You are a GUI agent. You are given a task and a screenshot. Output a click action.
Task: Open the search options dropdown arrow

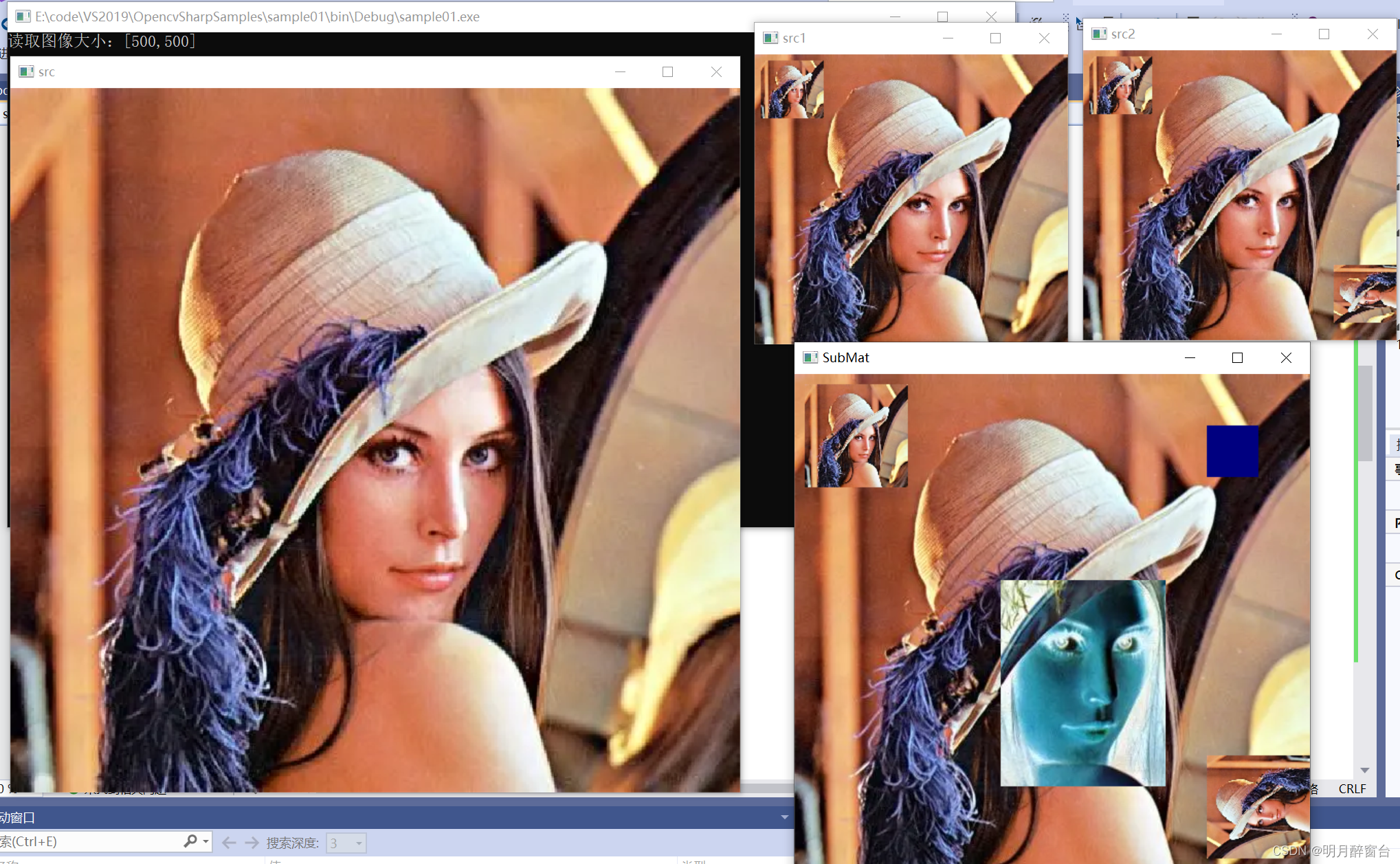(x=205, y=841)
